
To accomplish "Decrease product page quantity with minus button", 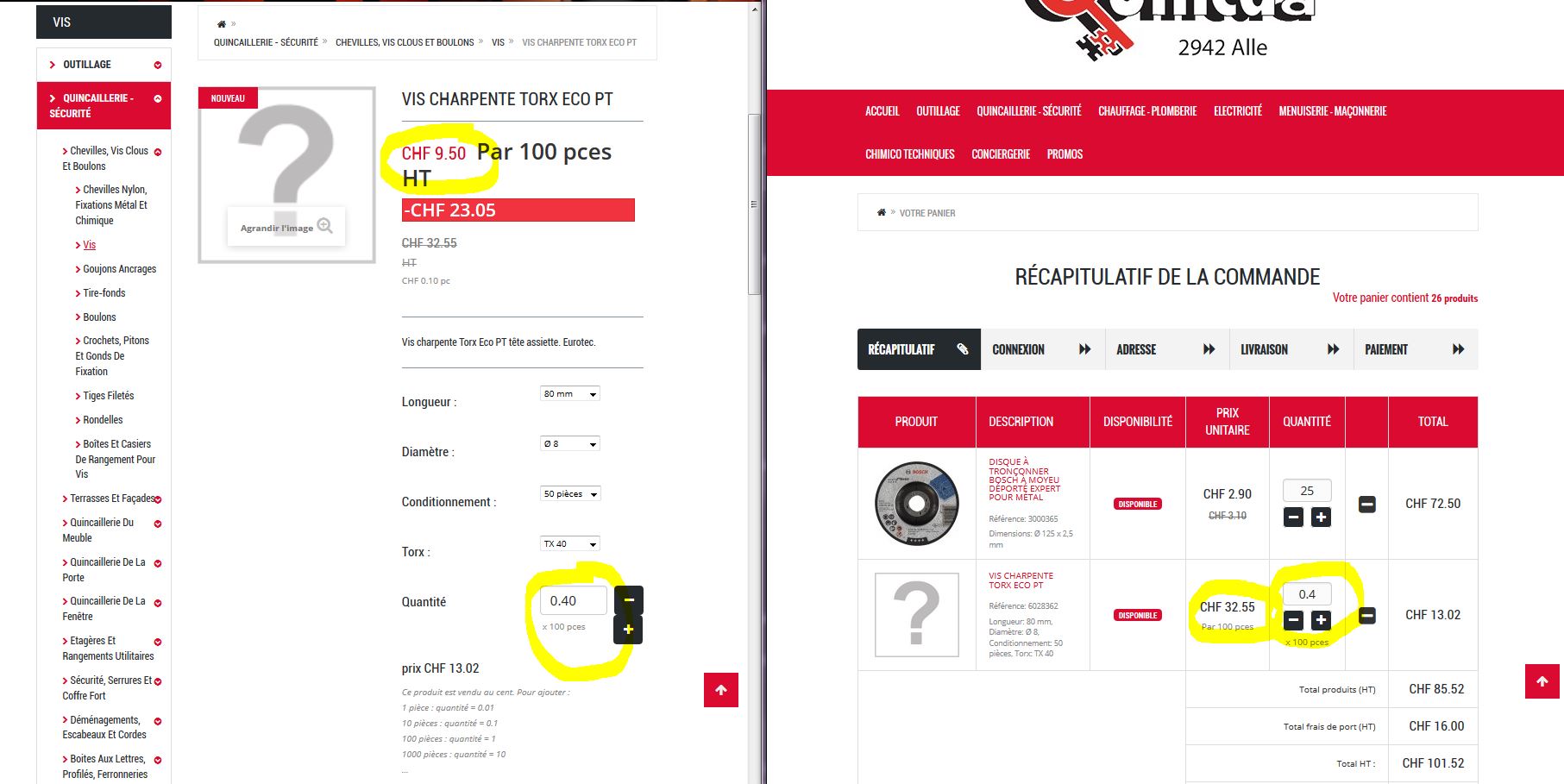I will click(628, 599).
